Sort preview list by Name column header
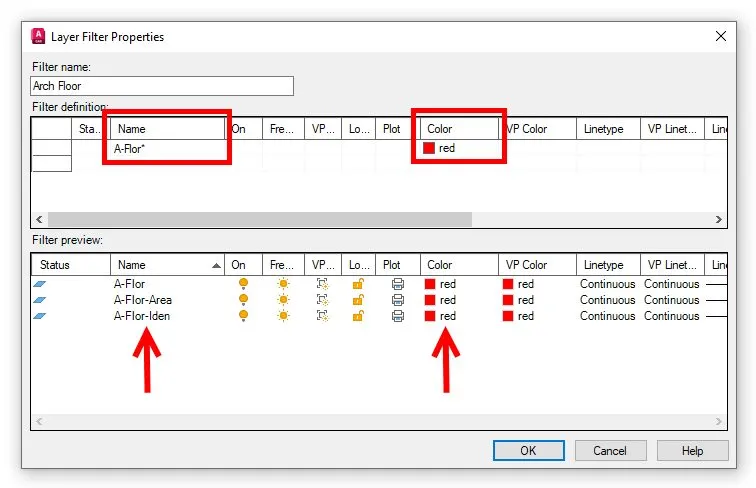 tap(165, 265)
